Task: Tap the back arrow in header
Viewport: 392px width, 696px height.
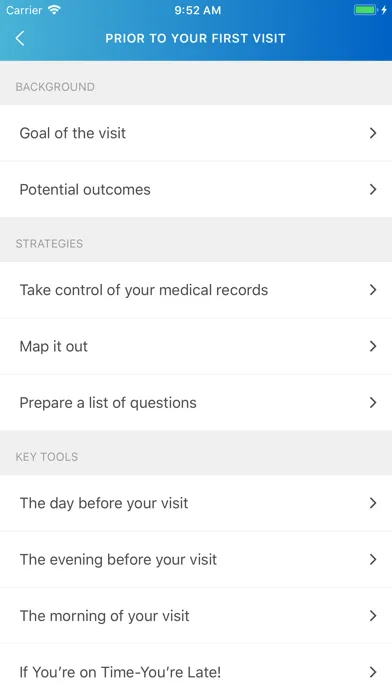Action: [20, 38]
